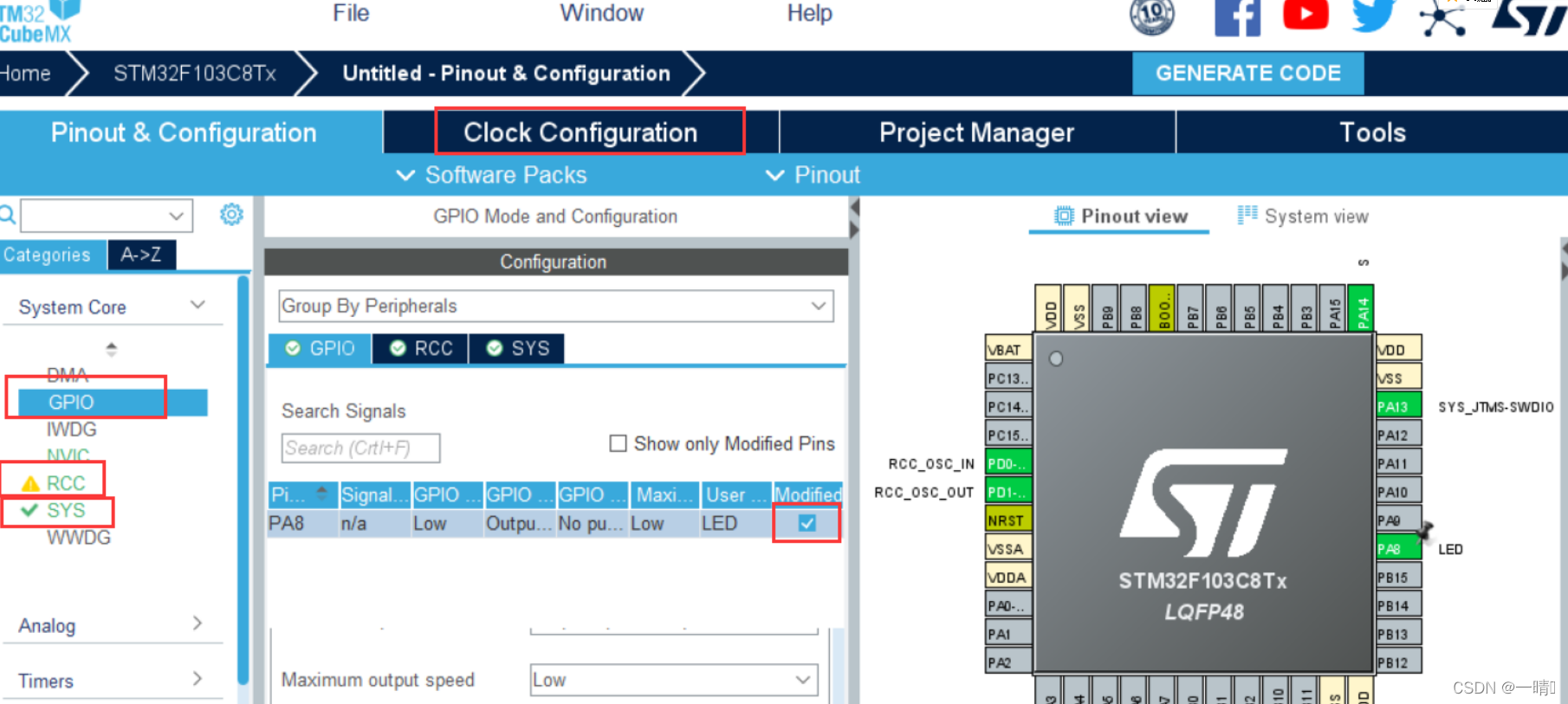Image resolution: width=1568 pixels, height=704 pixels.
Task: Click the System Core sort arrows
Action: point(111,349)
